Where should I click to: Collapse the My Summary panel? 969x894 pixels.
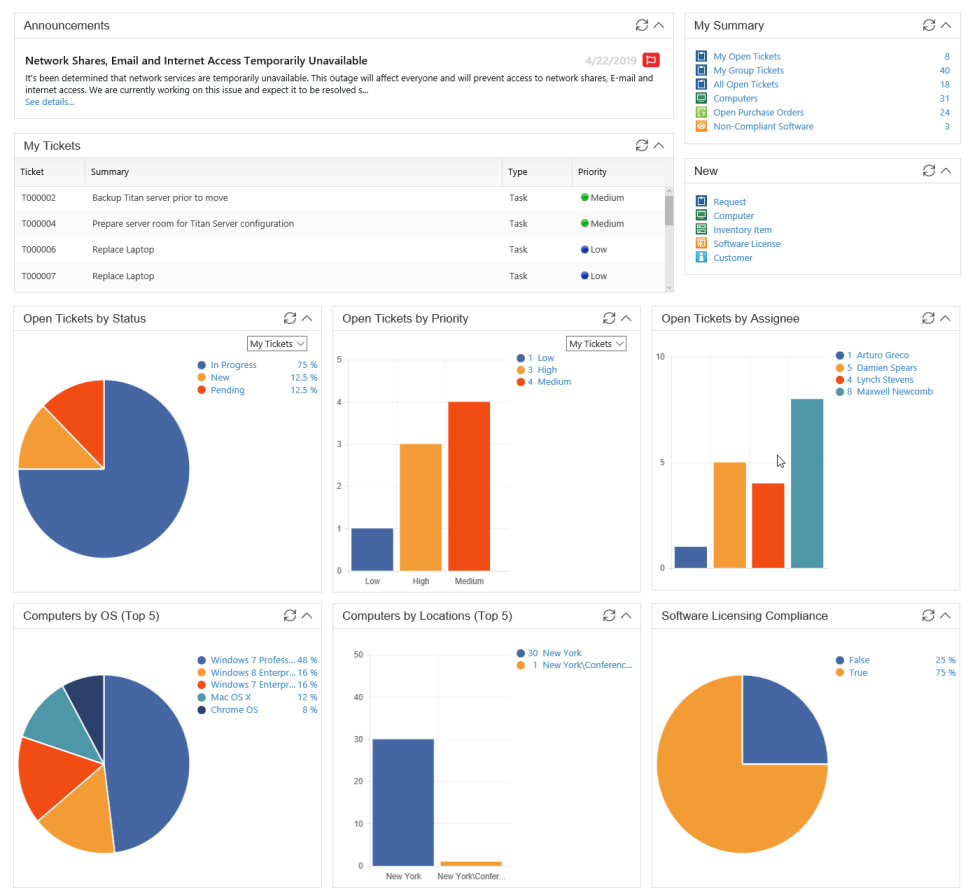coord(946,25)
